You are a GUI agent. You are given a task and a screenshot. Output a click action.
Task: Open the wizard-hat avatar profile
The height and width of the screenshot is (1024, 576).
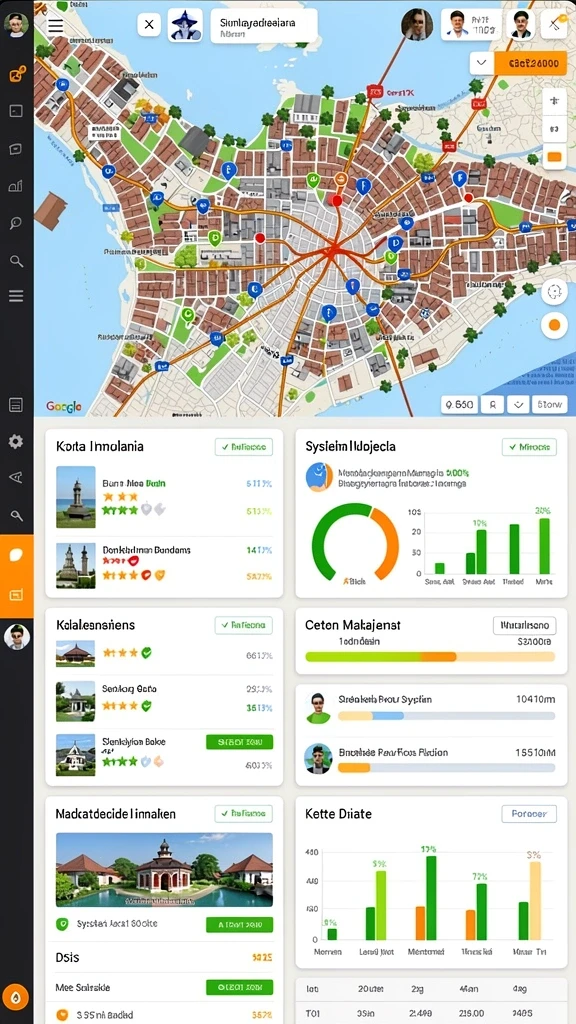185,25
